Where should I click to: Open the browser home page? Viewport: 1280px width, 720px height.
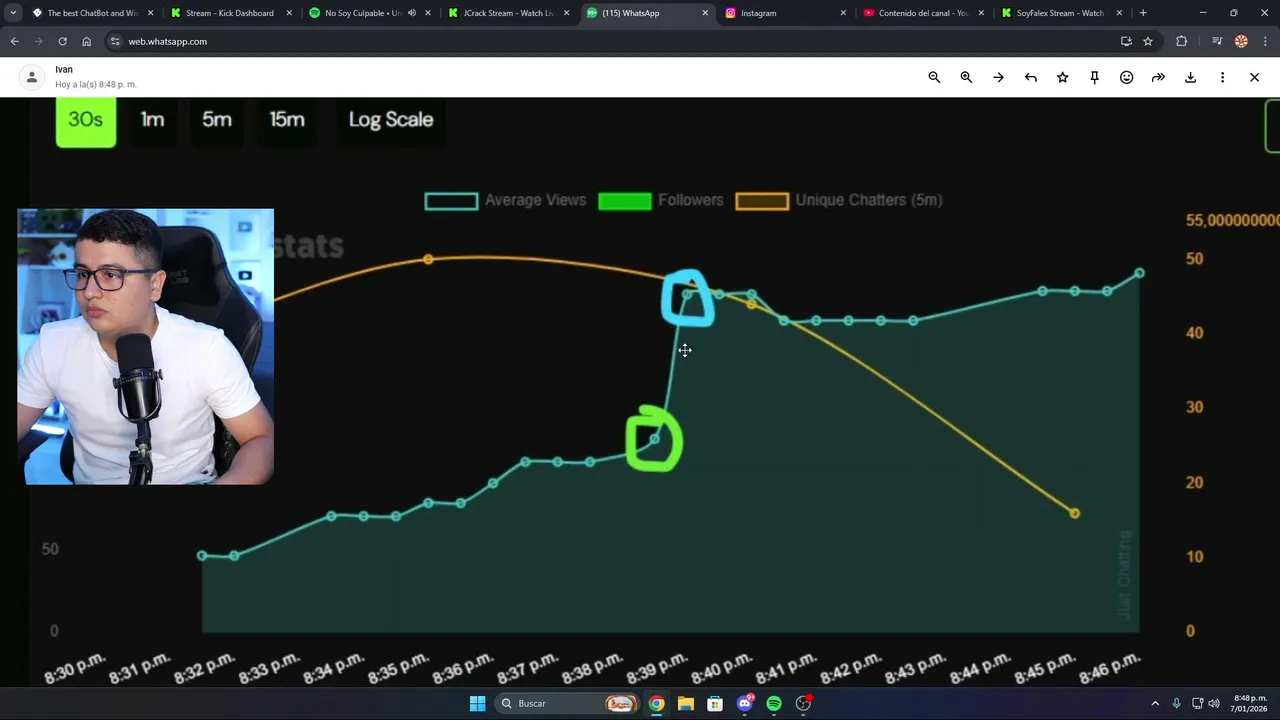click(x=86, y=41)
